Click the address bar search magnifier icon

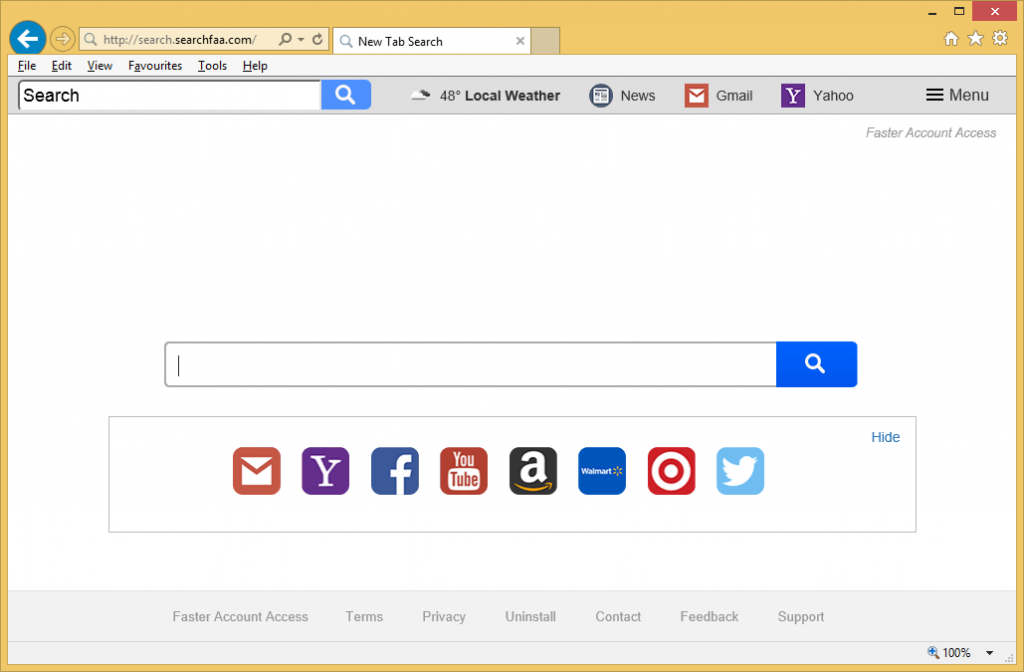[285, 39]
